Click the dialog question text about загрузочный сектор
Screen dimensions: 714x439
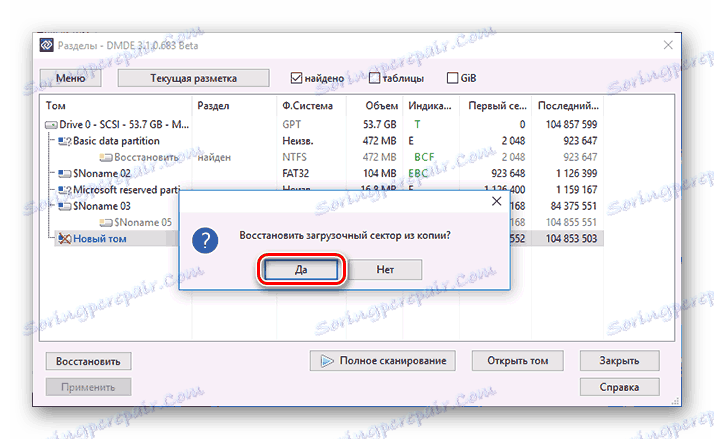tap(345, 236)
